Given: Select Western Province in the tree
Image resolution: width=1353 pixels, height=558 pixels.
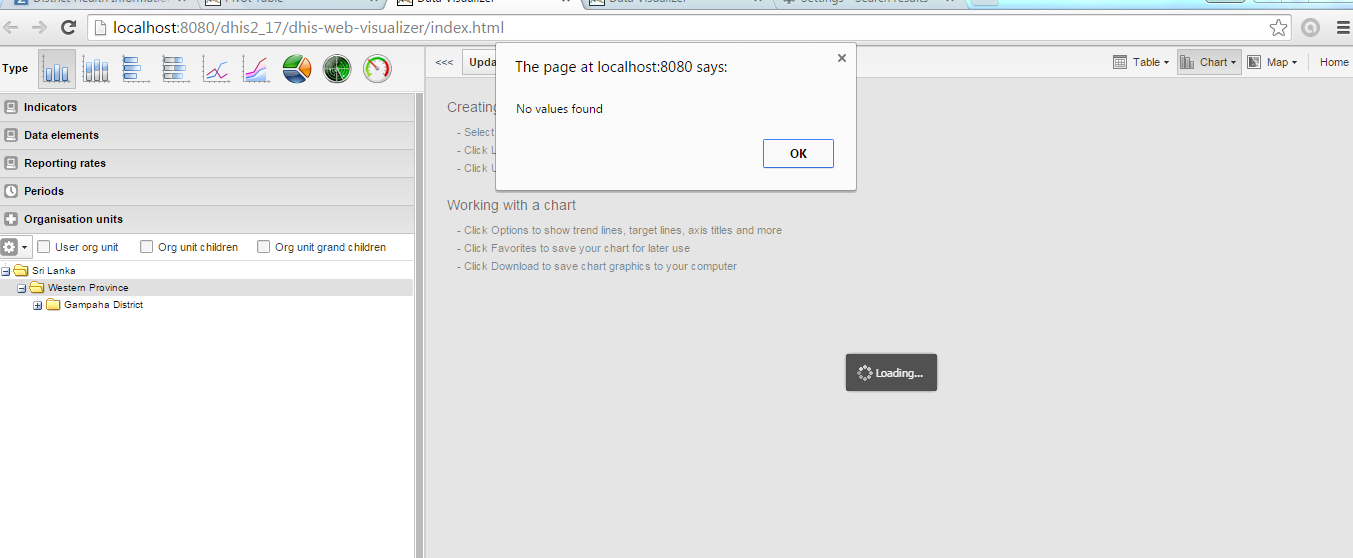Looking at the screenshot, I should click(x=88, y=288).
